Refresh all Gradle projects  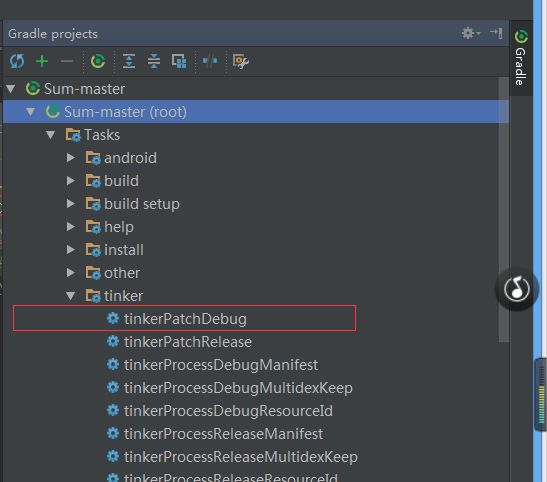(x=17, y=61)
